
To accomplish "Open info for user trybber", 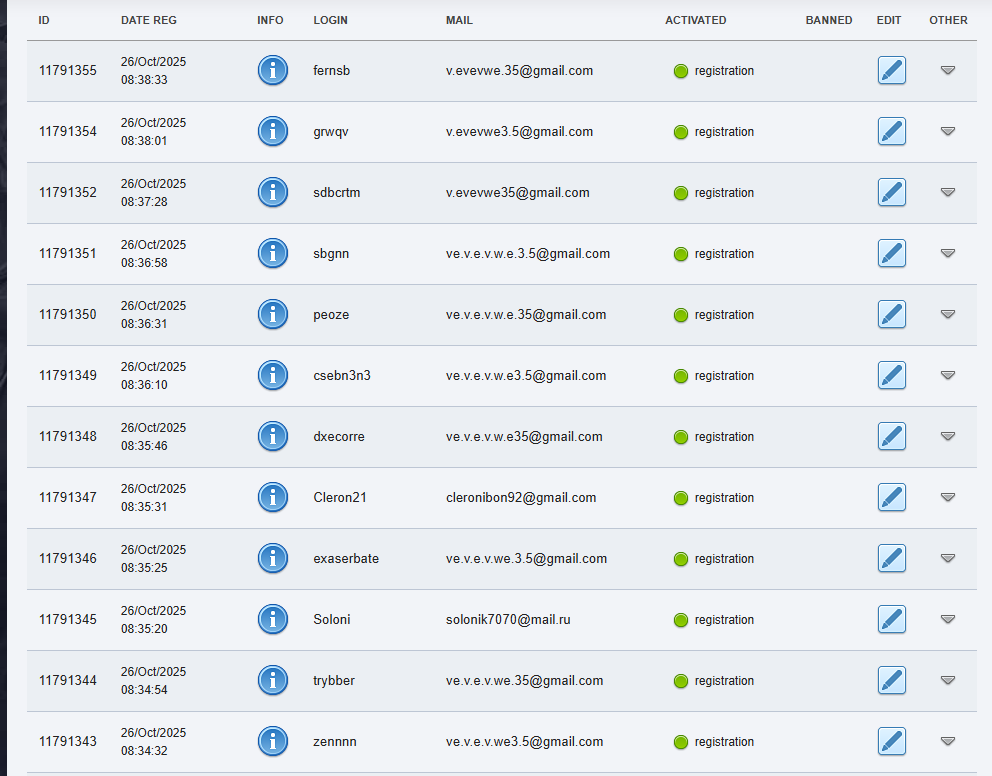I will tap(273, 681).
